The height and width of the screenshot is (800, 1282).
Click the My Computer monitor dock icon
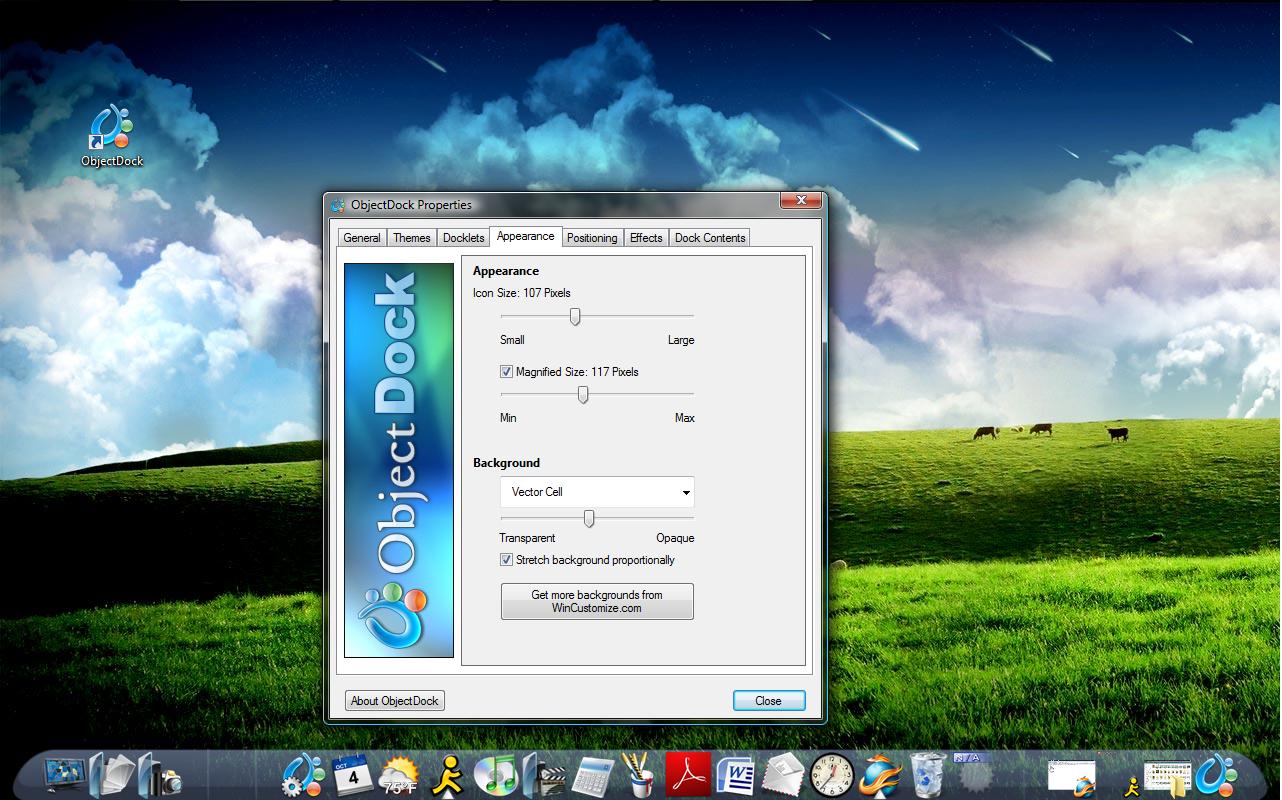[x=65, y=774]
